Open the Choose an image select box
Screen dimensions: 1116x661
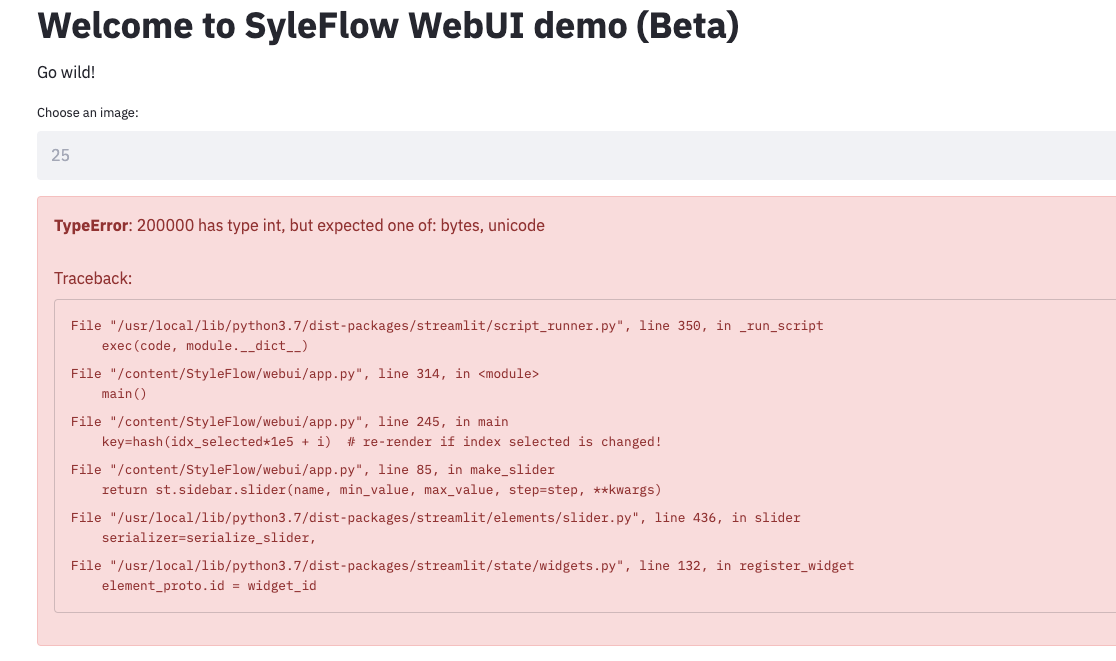576,156
